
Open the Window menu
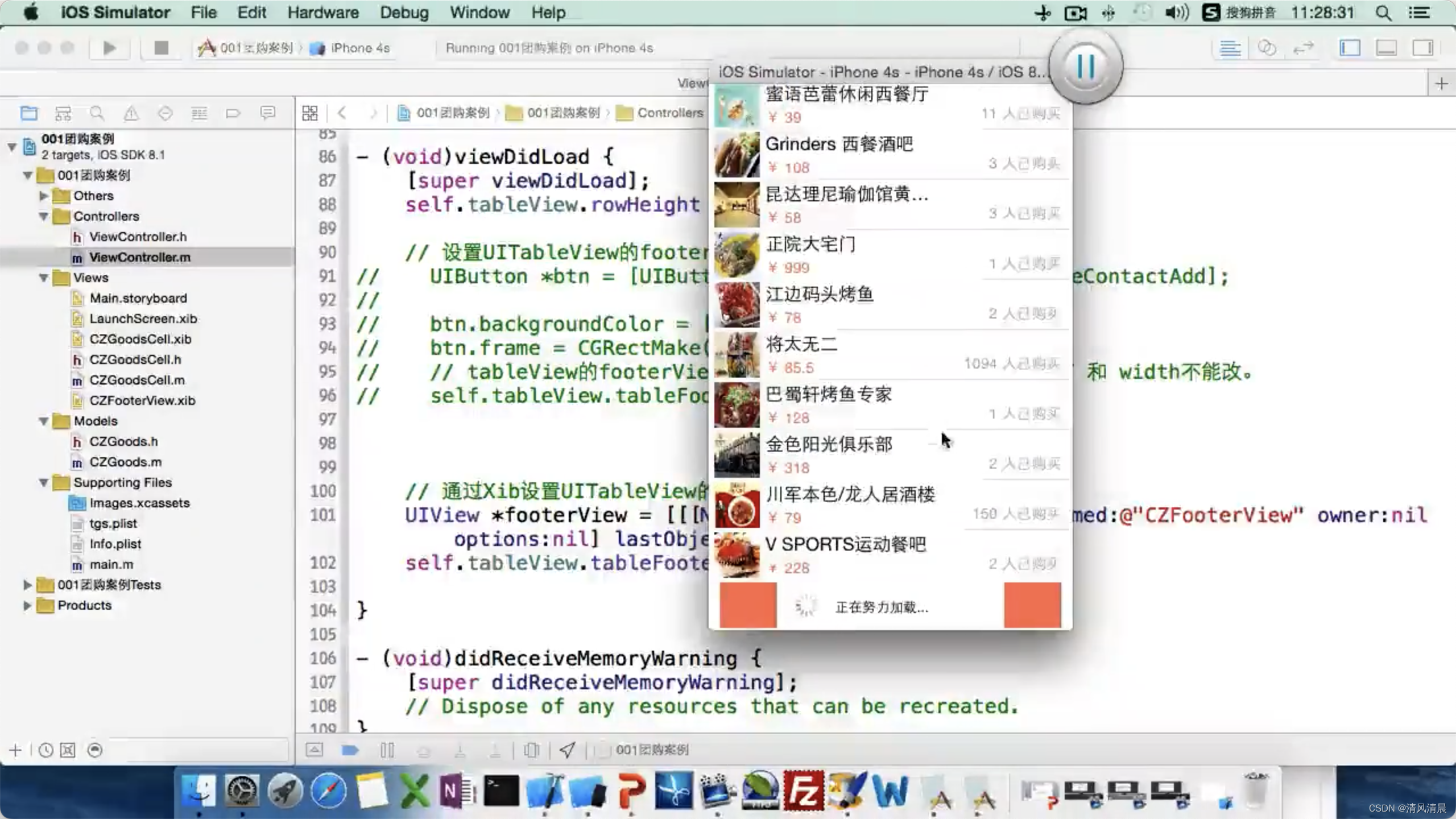tap(479, 13)
